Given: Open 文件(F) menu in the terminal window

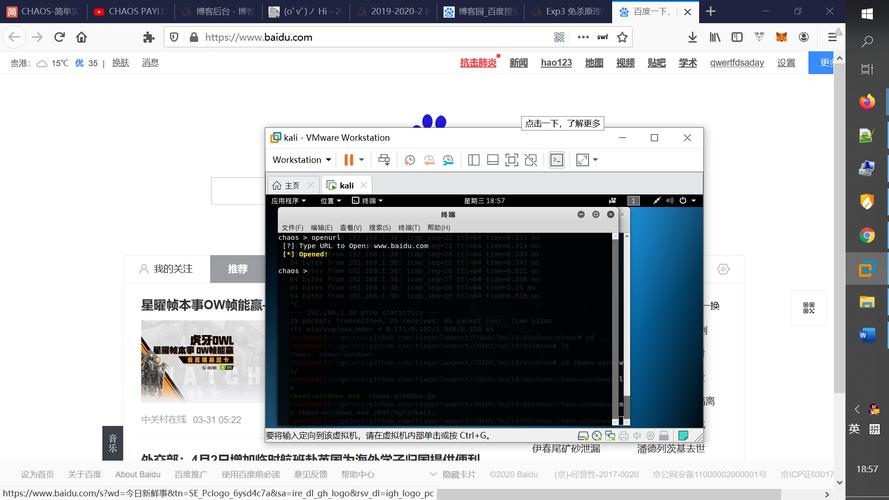Looking at the screenshot, I should (x=292, y=227).
